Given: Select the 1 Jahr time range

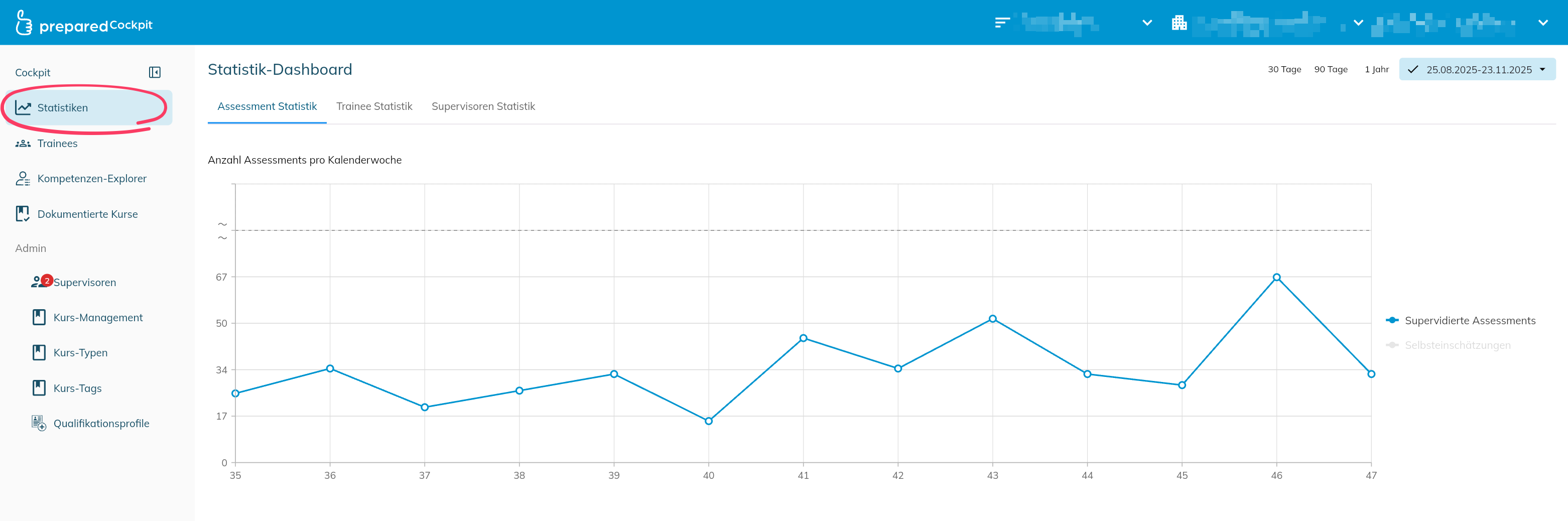Looking at the screenshot, I should [x=1376, y=69].
